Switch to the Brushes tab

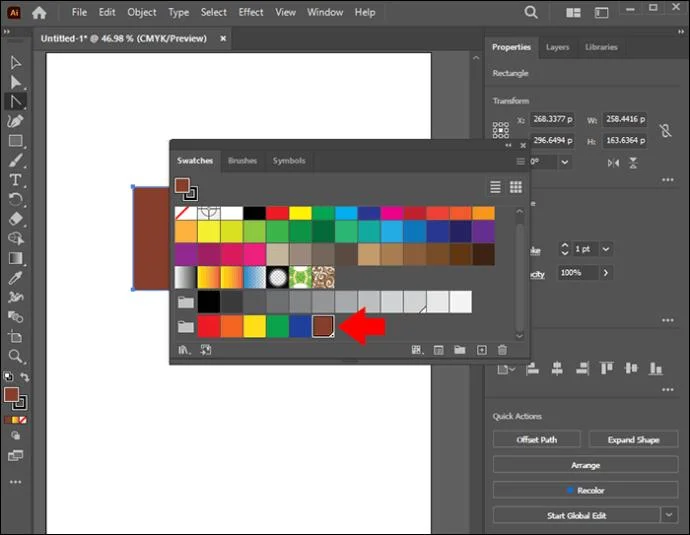click(x=242, y=161)
